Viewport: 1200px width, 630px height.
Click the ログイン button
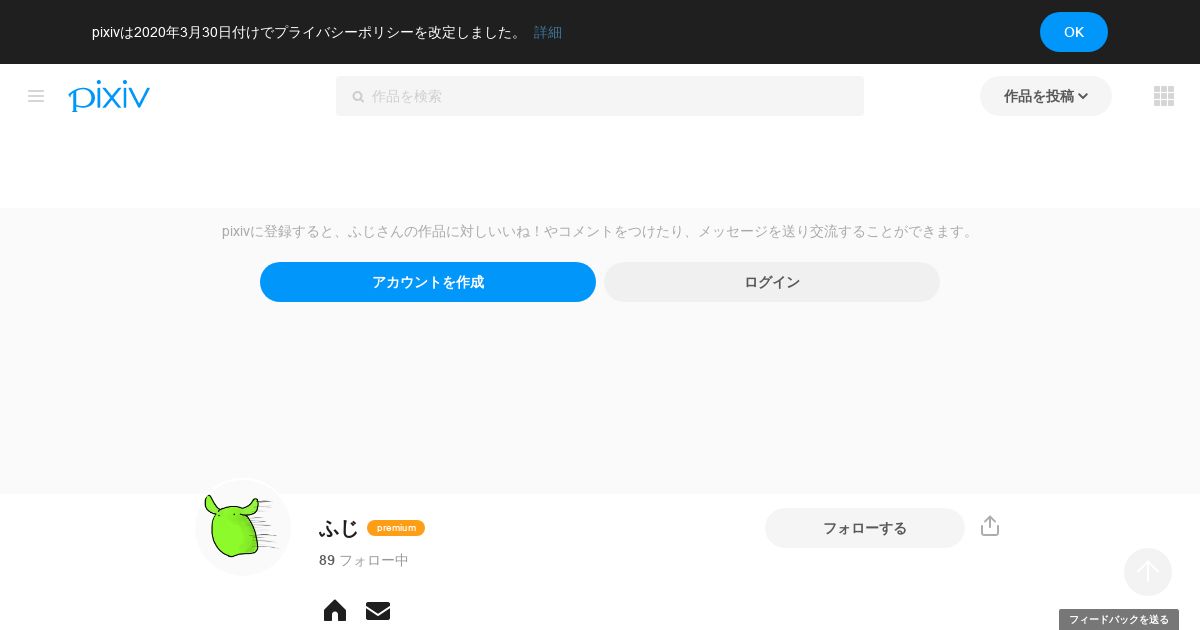pos(772,282)
